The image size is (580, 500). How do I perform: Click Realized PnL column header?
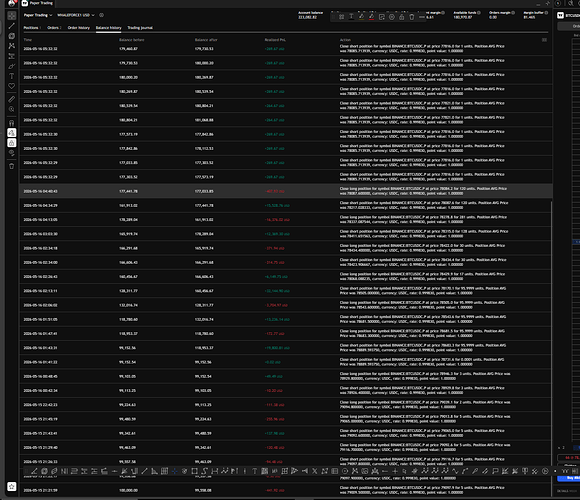(275, 40)
